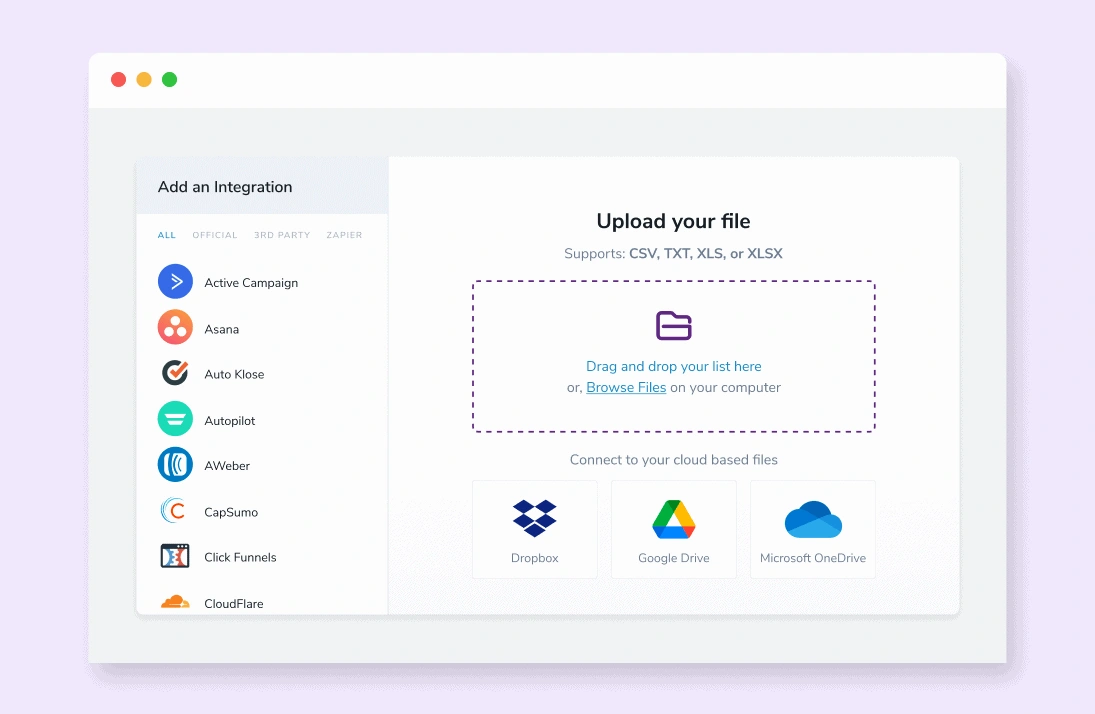The image size is (1095, 714).
Task: Select the CapSumo integration icon
Action: pyautogui.click(x=174, y=511)
